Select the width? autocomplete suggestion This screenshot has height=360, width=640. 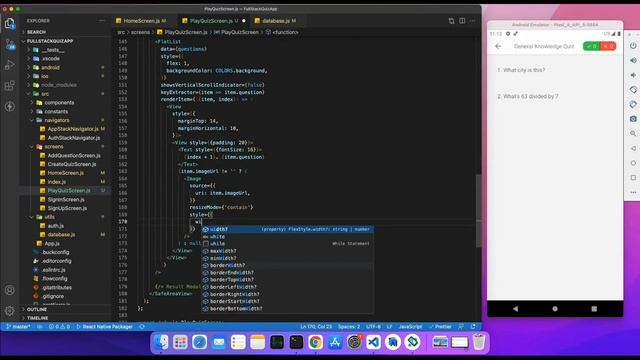(x=287, y=229)
